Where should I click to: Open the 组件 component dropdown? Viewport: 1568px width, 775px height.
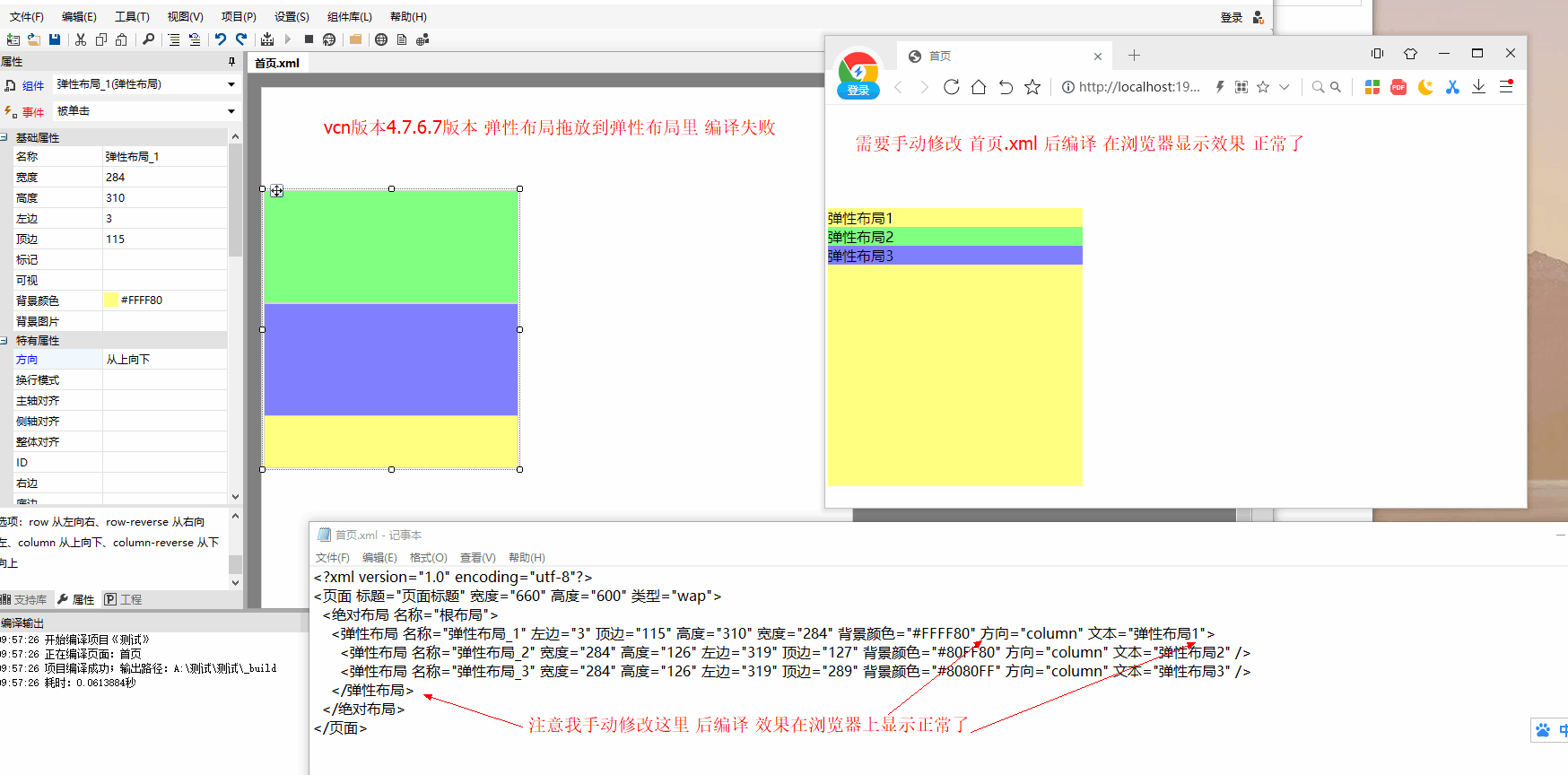(231, 84)
